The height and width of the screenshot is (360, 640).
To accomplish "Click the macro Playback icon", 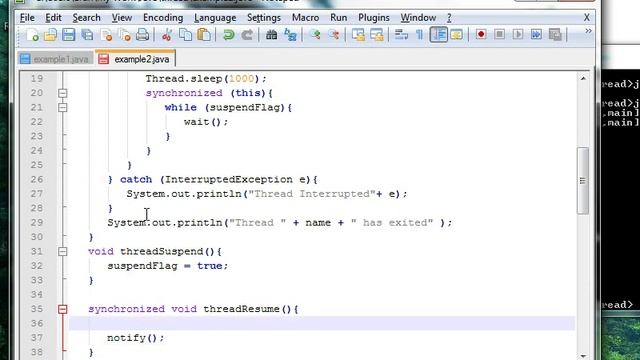I will pos(518,35).
